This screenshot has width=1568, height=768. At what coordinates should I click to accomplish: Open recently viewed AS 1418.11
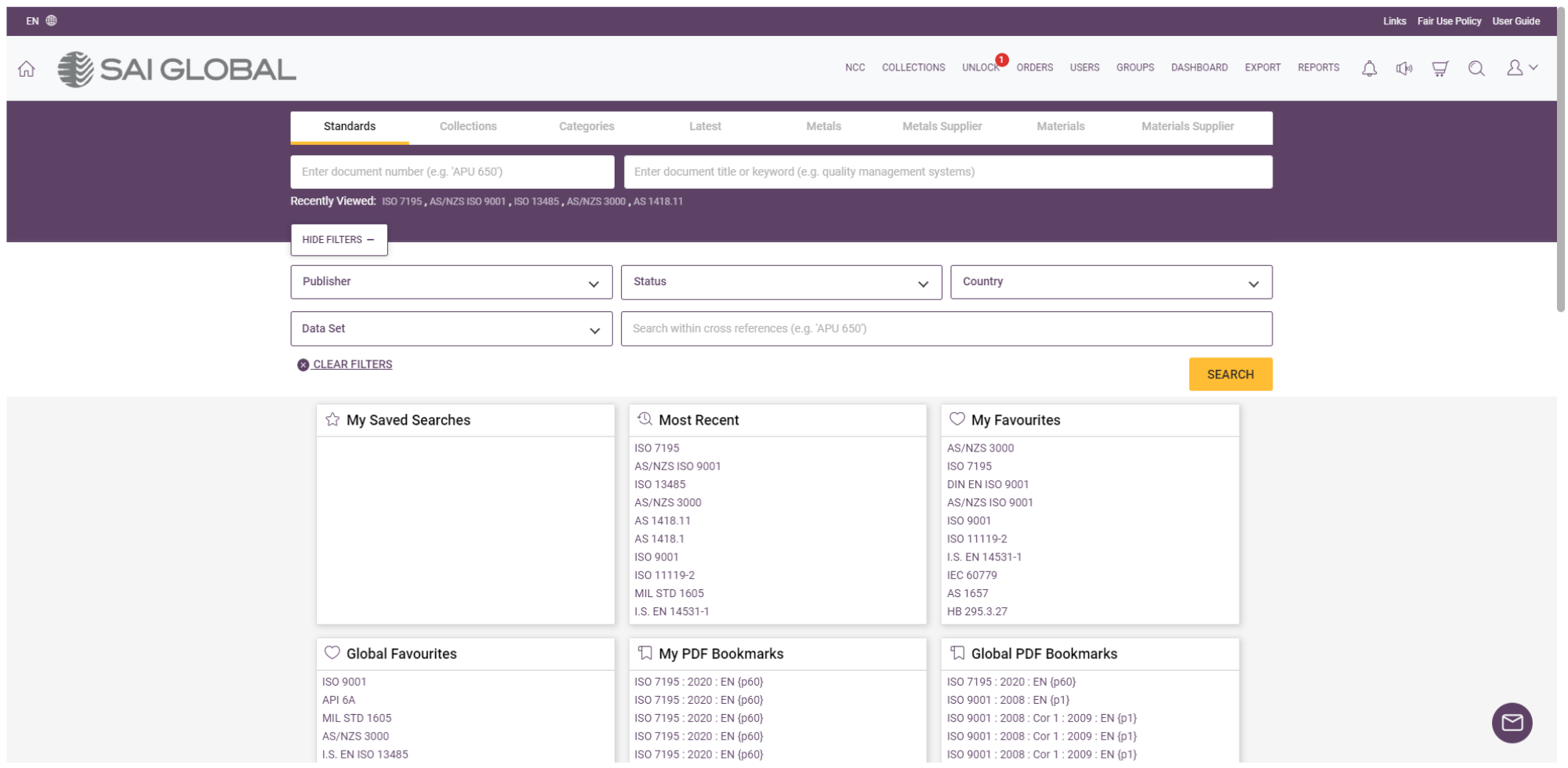pos(658,201)
